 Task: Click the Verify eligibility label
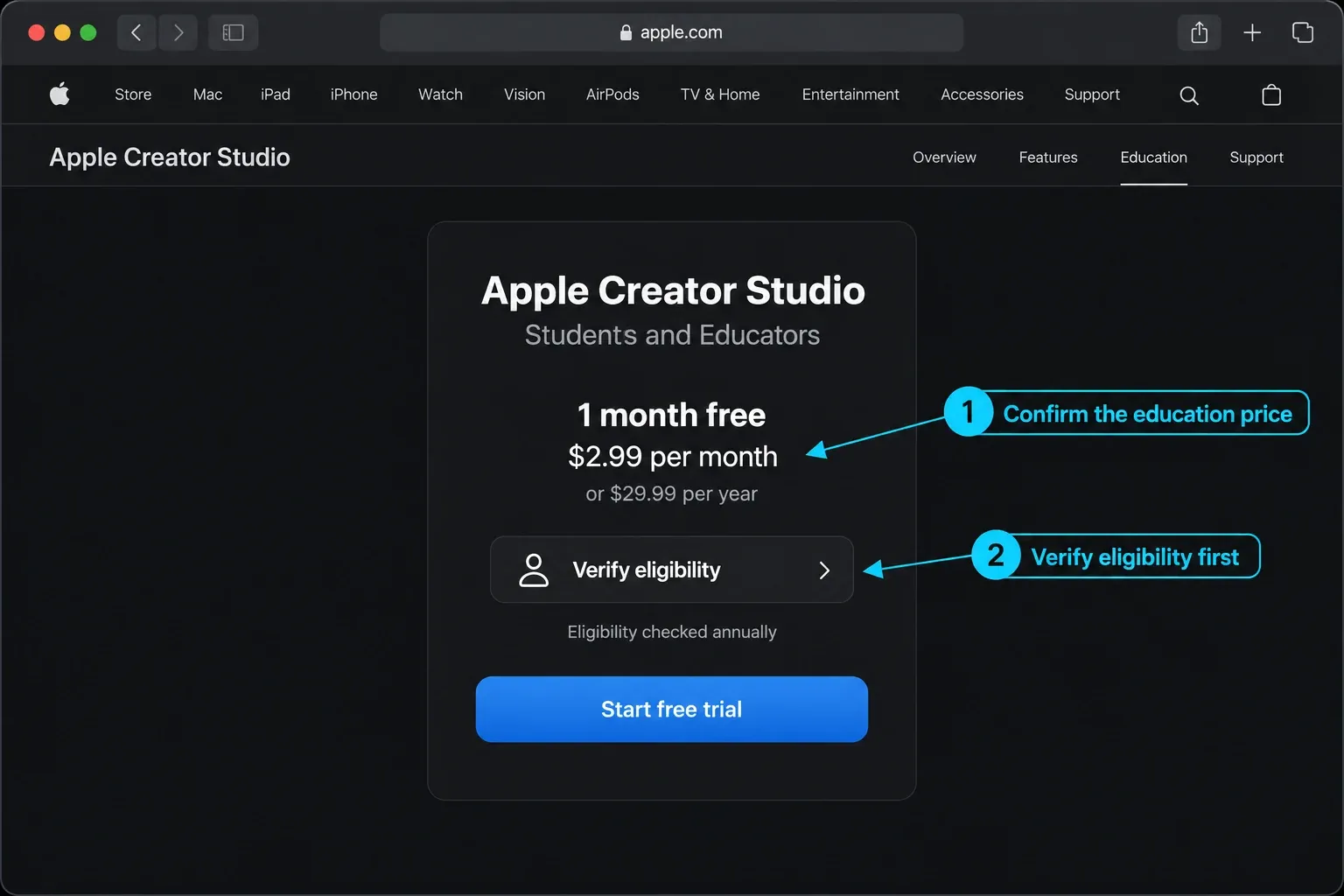(x=647, y=570)
